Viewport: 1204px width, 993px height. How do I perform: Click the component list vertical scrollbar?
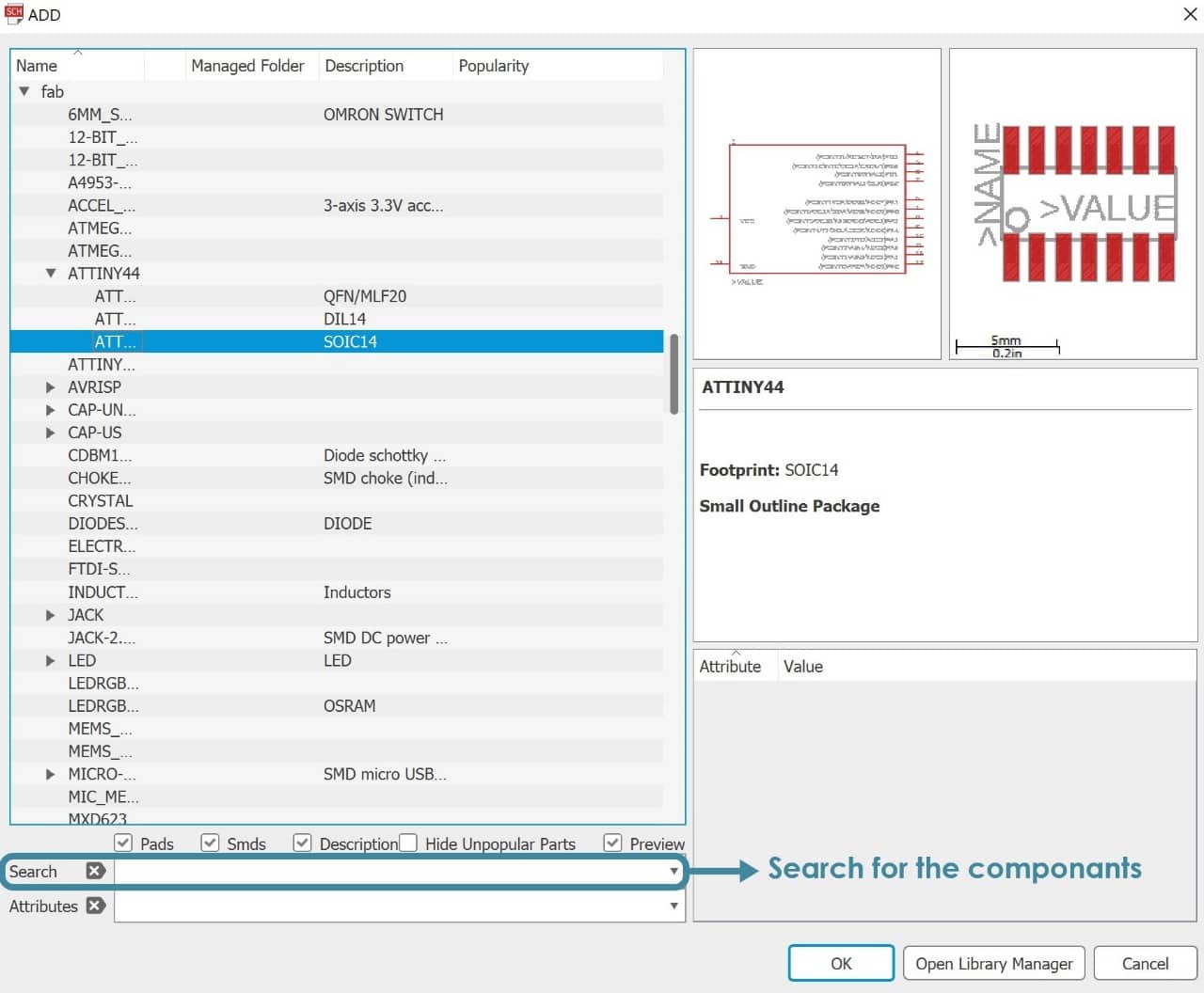click(673, 373)
